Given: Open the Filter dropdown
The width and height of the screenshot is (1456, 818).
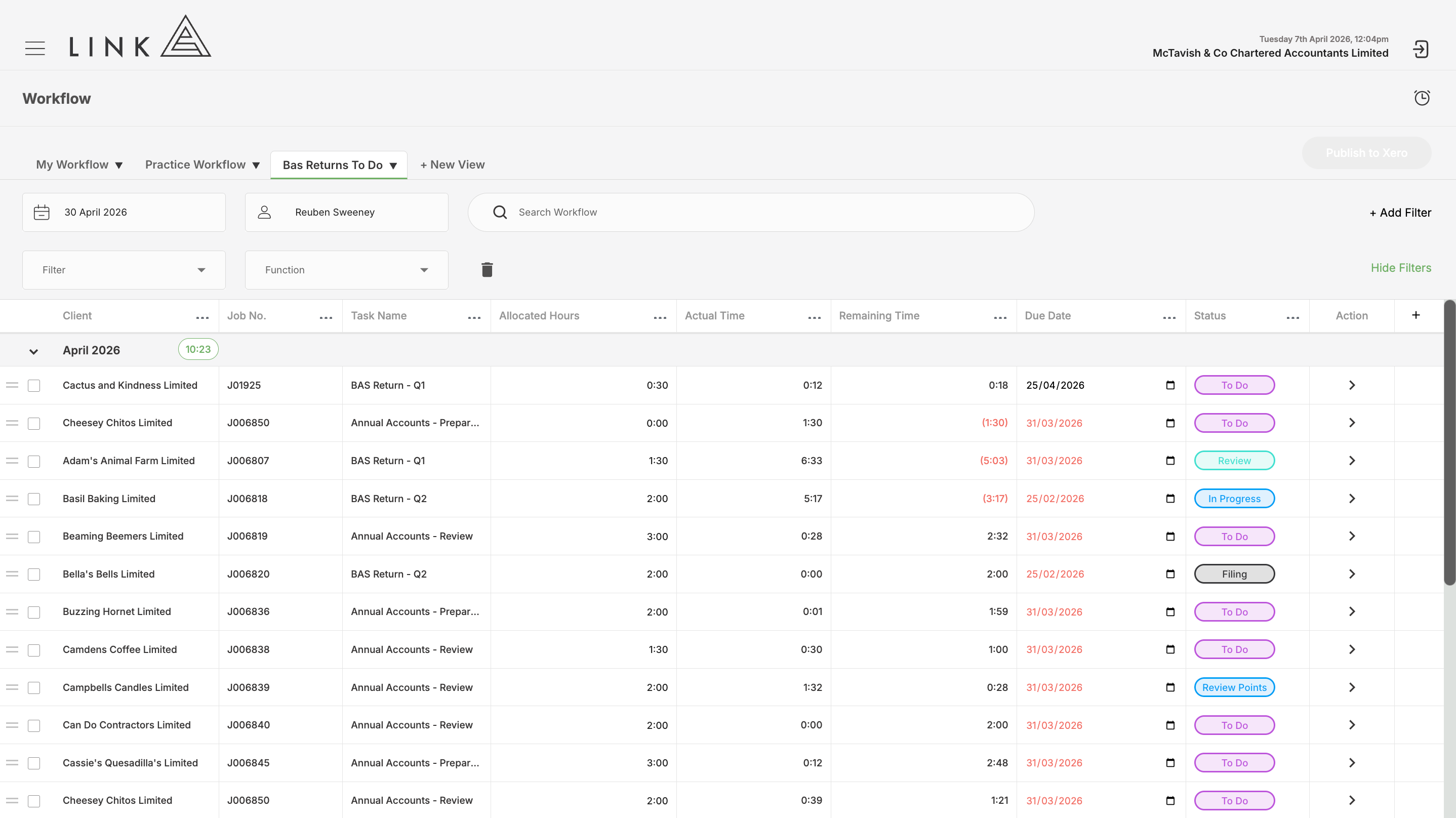Looking at the screenshot, I should tap(124, 270).
